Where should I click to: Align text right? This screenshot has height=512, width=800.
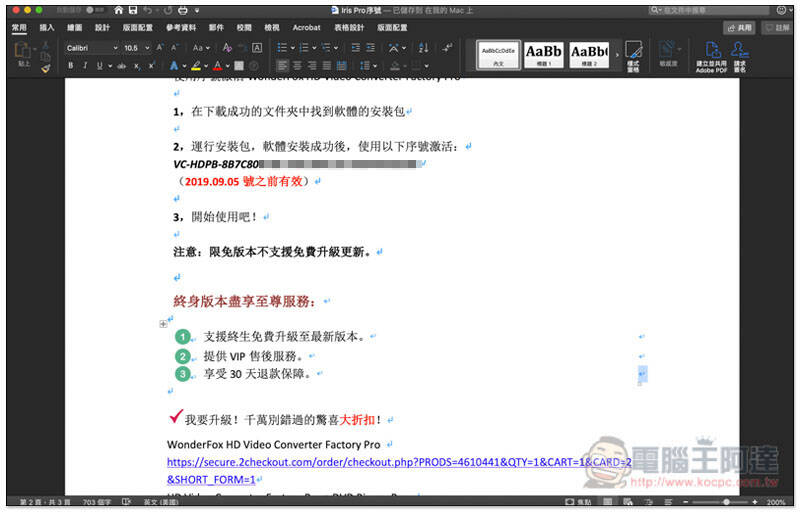click(x=312, y=65)
